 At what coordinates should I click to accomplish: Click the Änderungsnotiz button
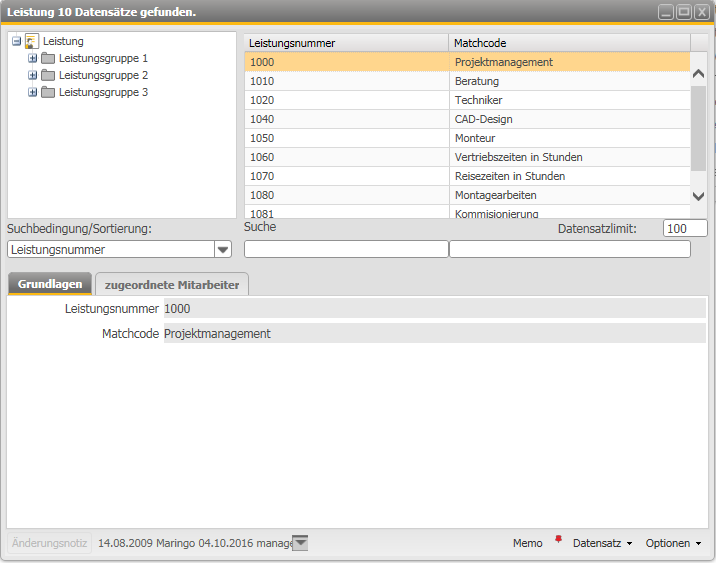click(50, 543)
